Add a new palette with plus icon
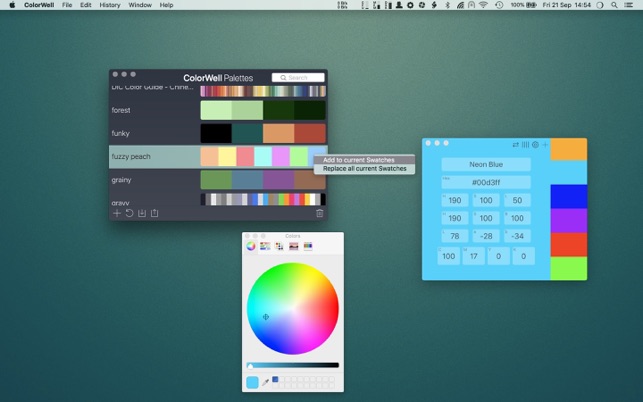This screenshot has height=402, width=643. click(x=117, y=213)
